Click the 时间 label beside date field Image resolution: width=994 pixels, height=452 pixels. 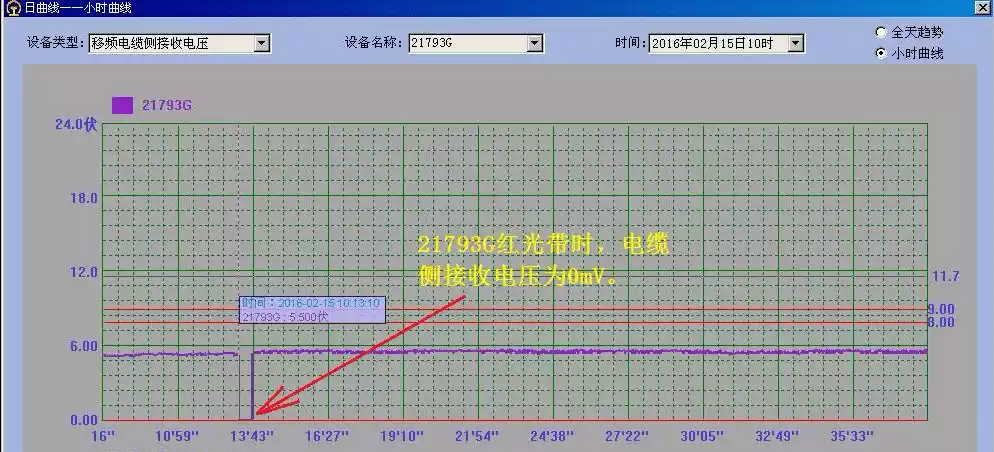[x=630, y=43]
